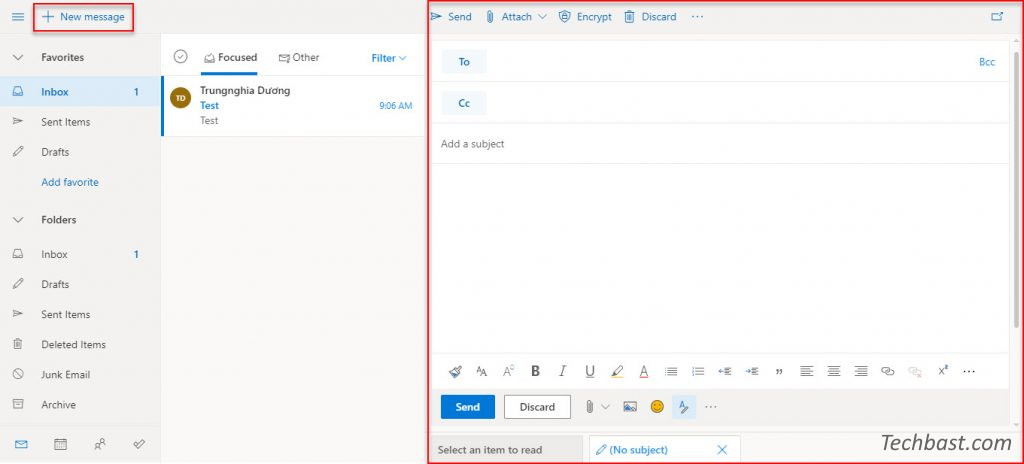Click Send in the top toolbar
The width and height of the screenshot is (1024, 464).
tap(451, 17)
